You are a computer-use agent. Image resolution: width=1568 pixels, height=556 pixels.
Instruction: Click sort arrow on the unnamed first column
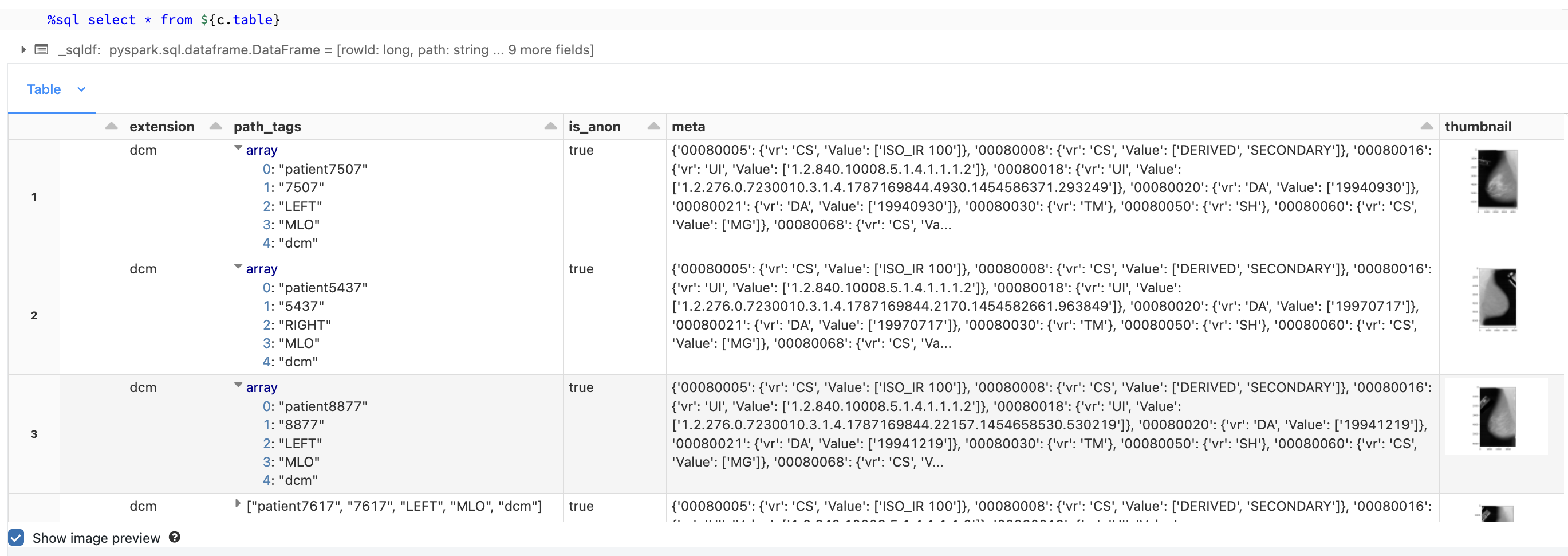click(111, 126)
